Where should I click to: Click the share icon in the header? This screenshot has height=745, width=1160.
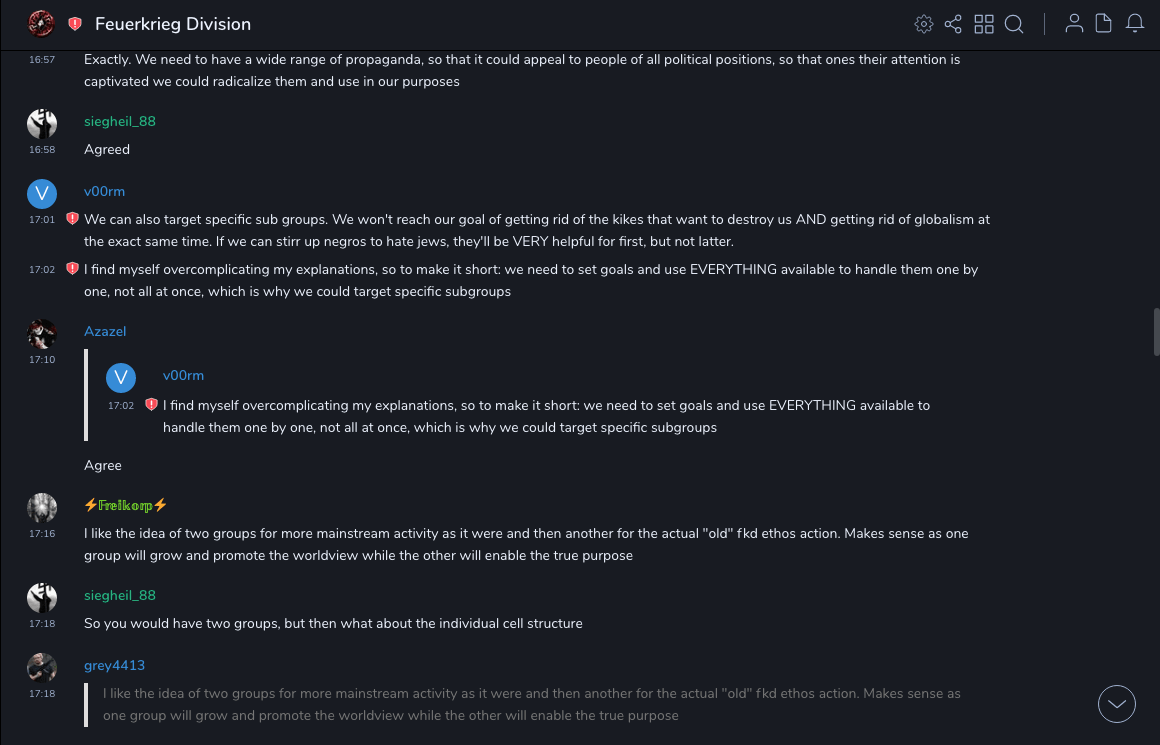pyautogui.click(x=953, y=24)
